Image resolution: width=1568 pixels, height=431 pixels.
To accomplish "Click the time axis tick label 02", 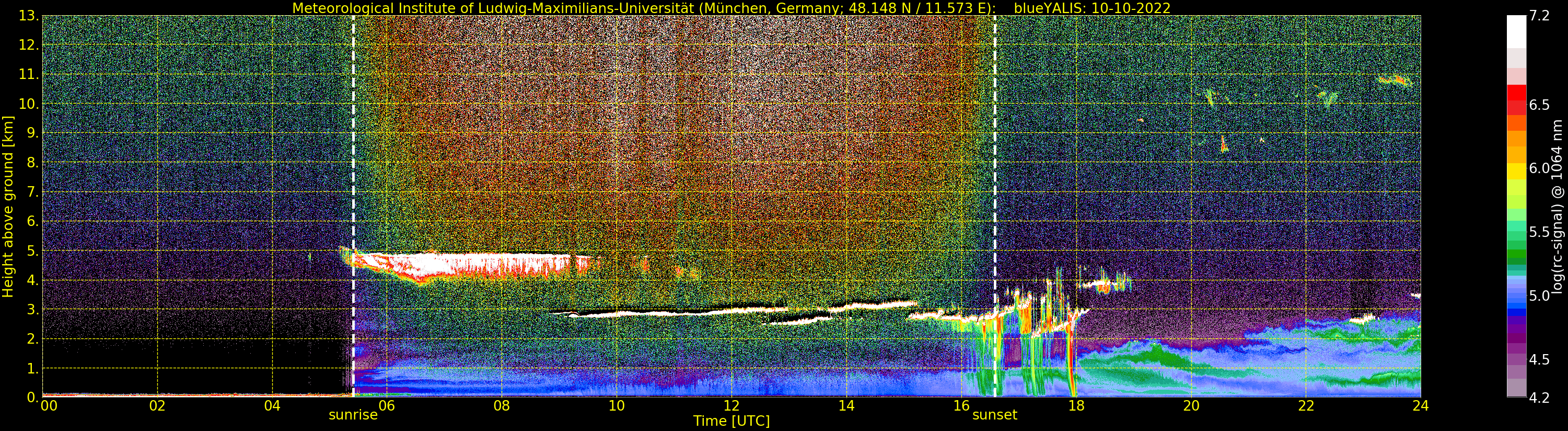I will click(x=157, y=406).
